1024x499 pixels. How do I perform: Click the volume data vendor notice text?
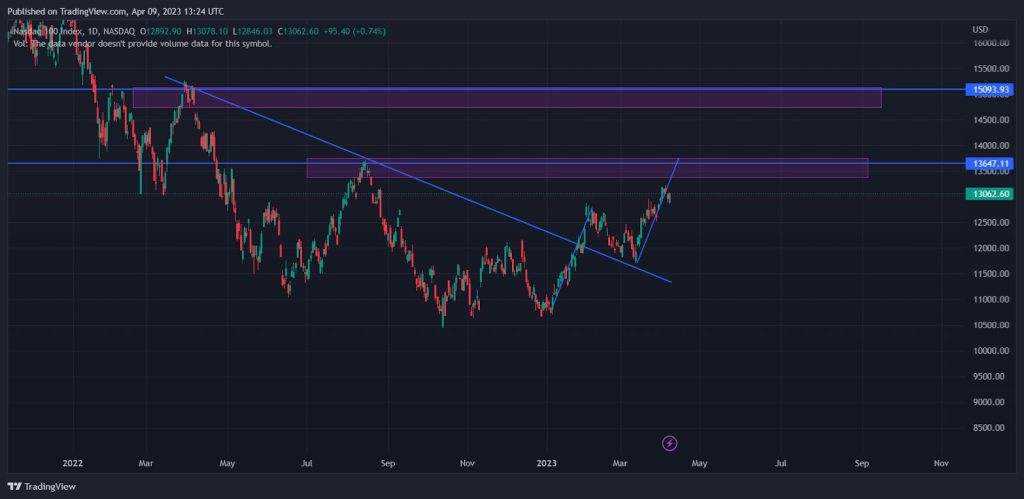click(142, 44)
